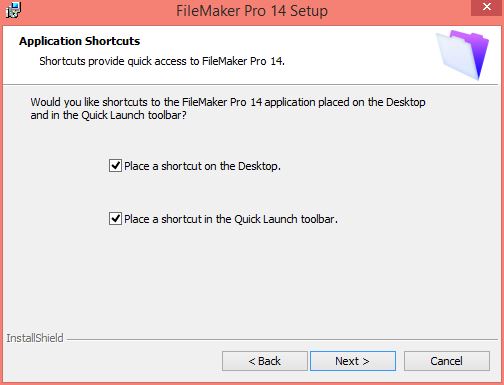Click the 'Place a shortcut on the Desktop' label
The width and height of the screenshot is (504, 385).
202,166
